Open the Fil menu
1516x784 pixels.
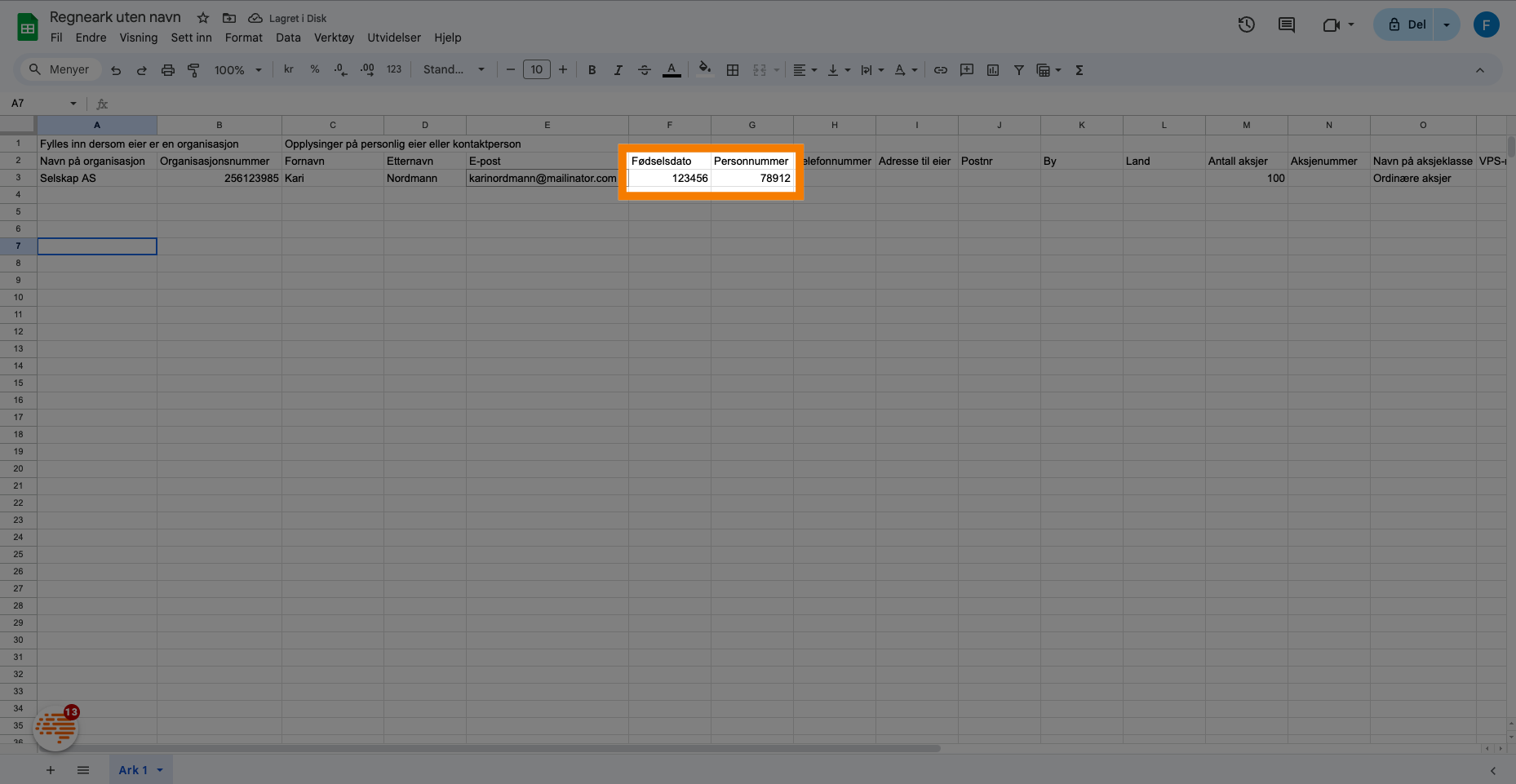pyautogui.click(x=56, y=38)
